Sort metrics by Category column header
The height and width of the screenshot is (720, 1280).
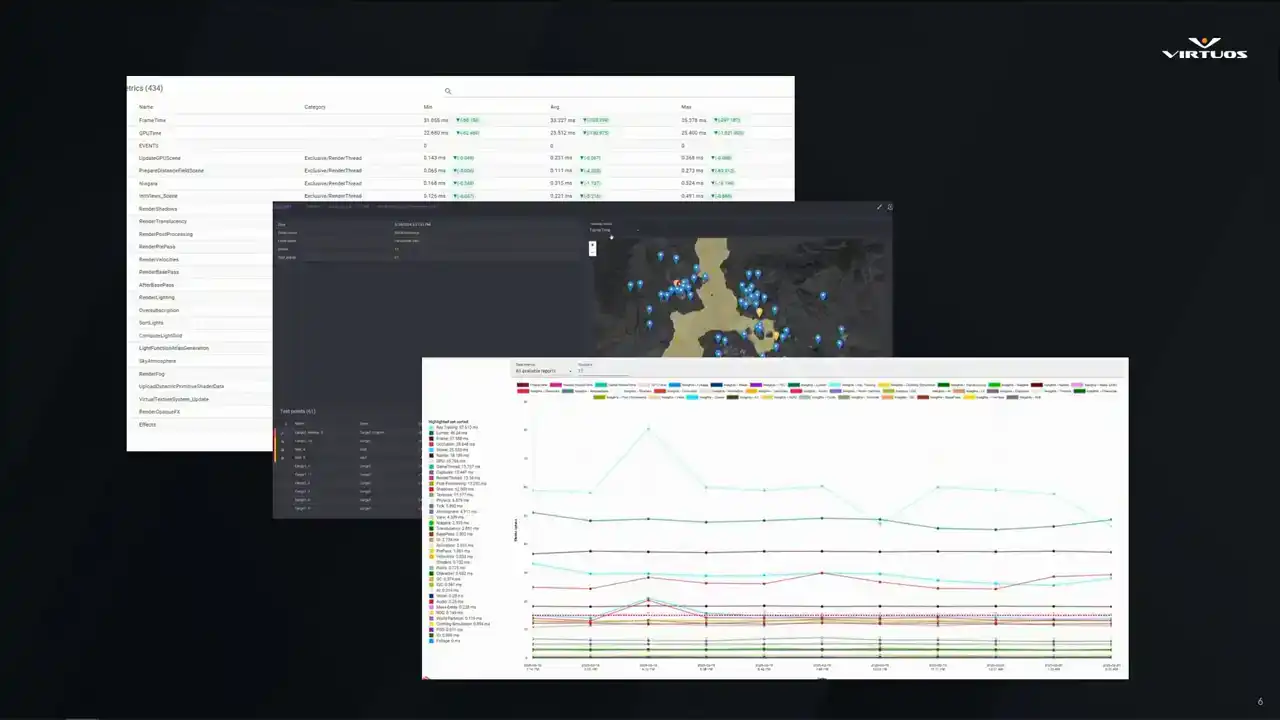coord(315,107)
